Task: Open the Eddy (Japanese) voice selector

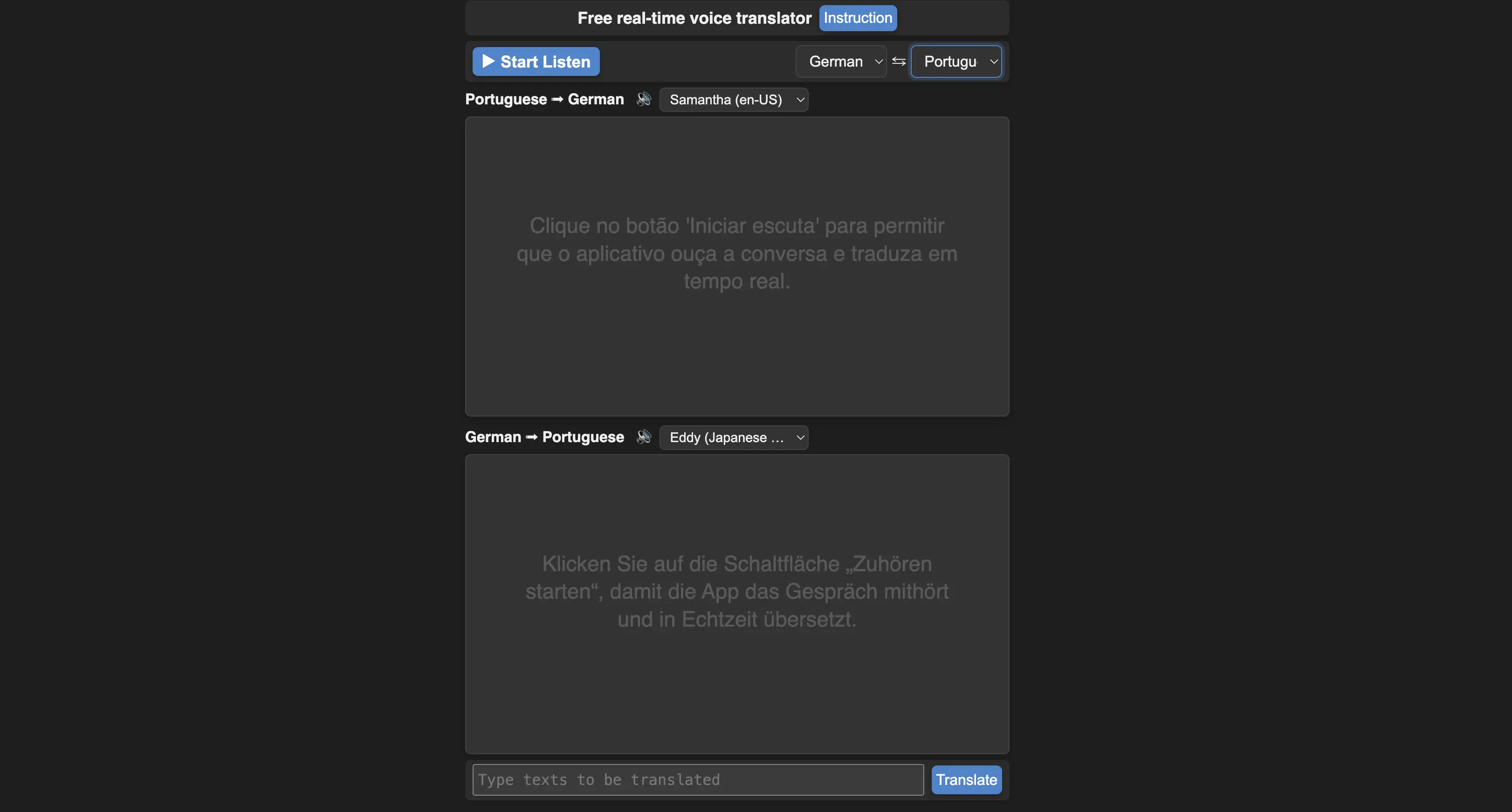Action: [x=734, y=437]
